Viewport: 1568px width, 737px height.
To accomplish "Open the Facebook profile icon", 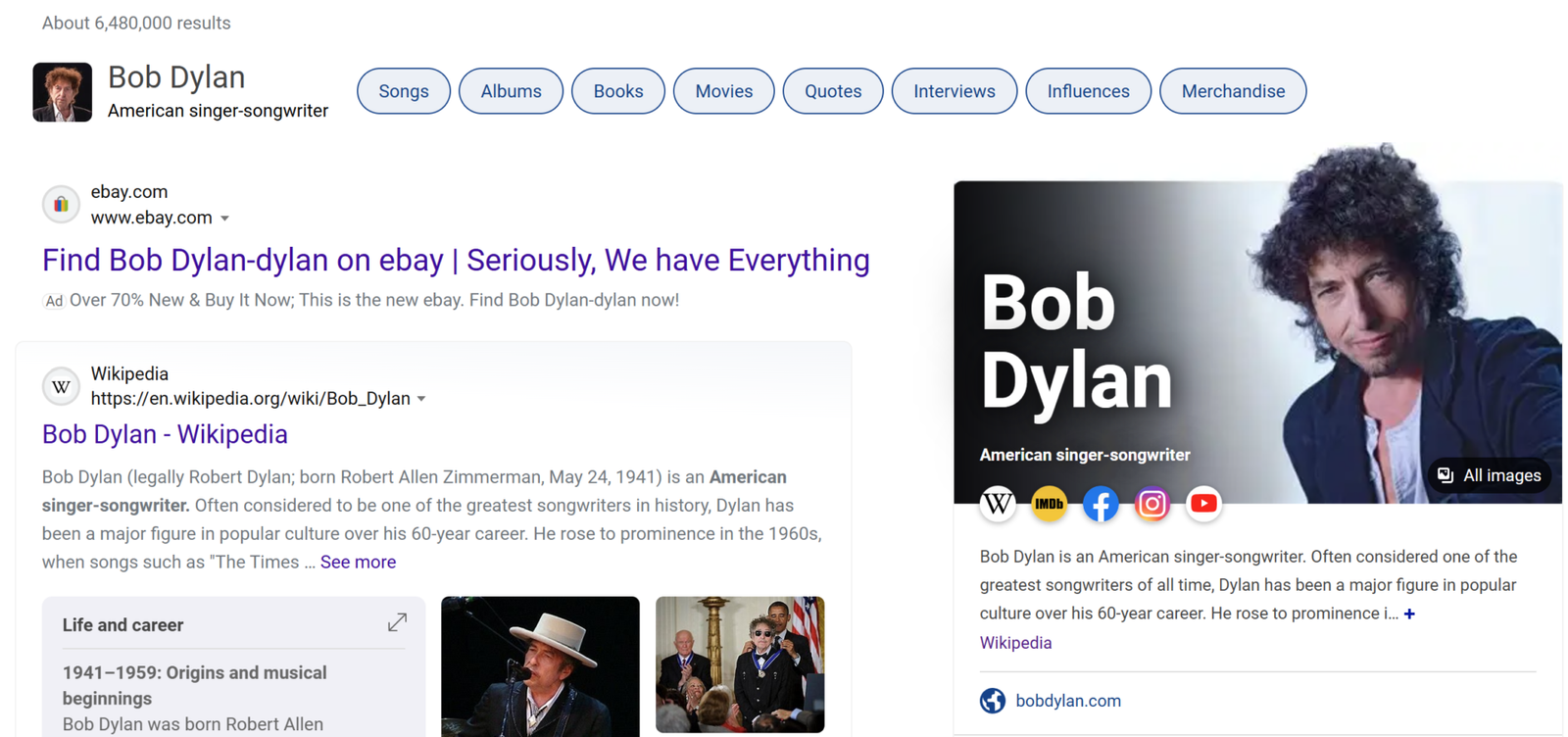I will pos(1101,504).
